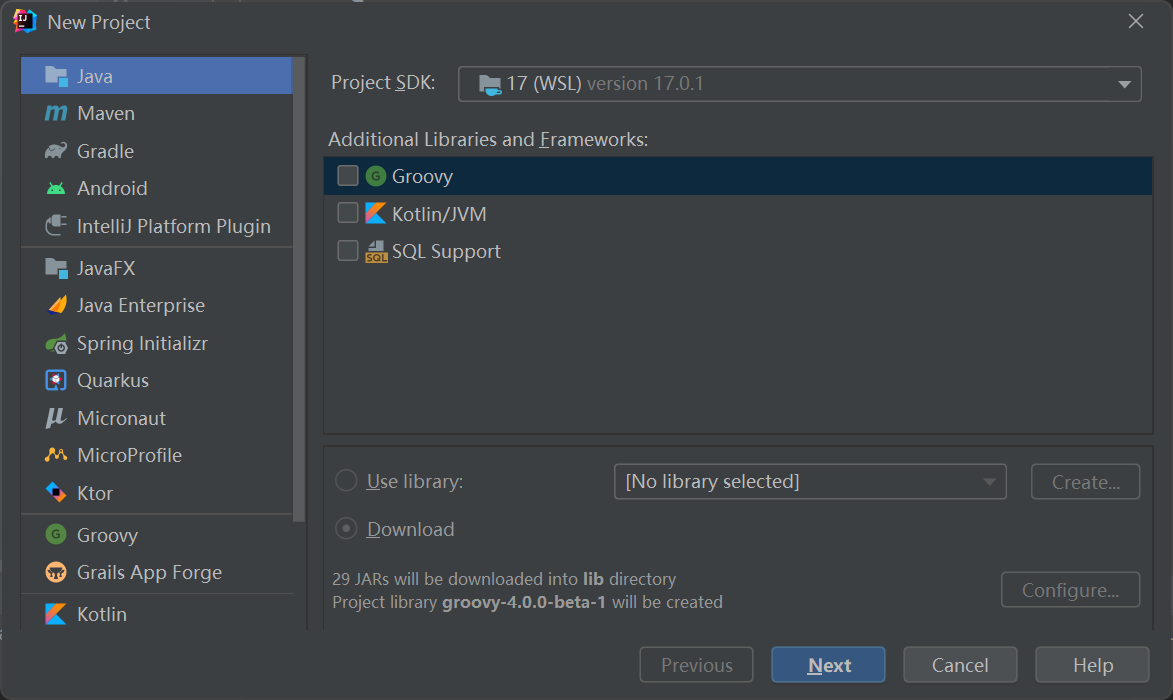Open the Project SDK dropdown
The height and width of the screenshot is (700, 1173).
click(798, 84)
